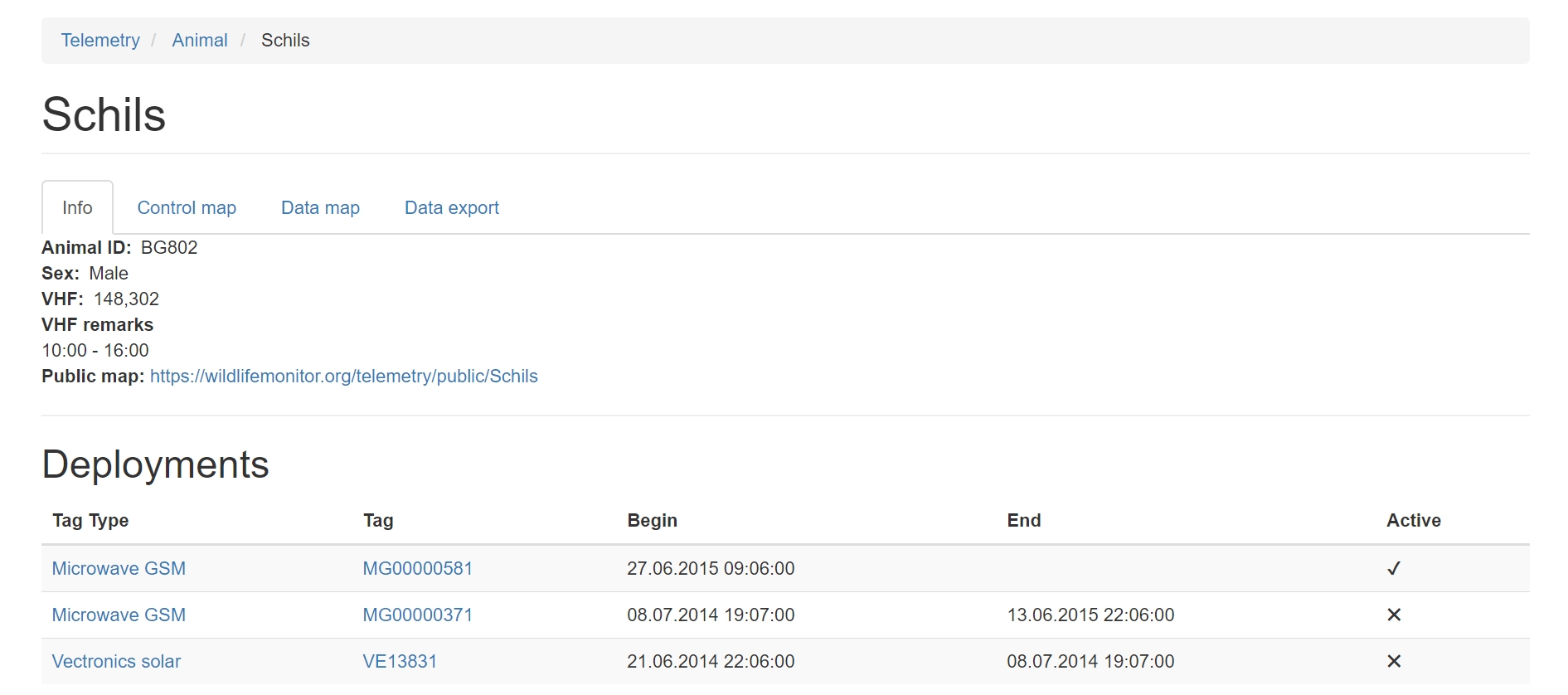Go to the Data export tab

pos(451,207)
